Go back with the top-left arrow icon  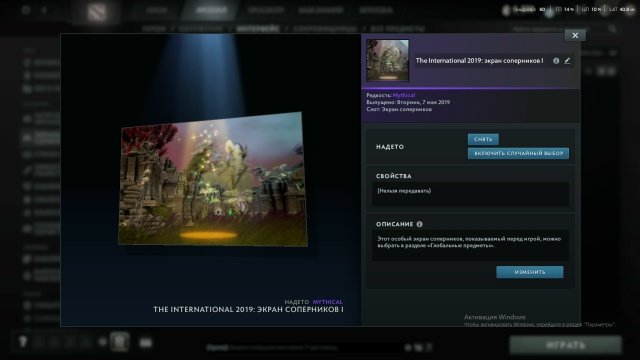(44, 10)
